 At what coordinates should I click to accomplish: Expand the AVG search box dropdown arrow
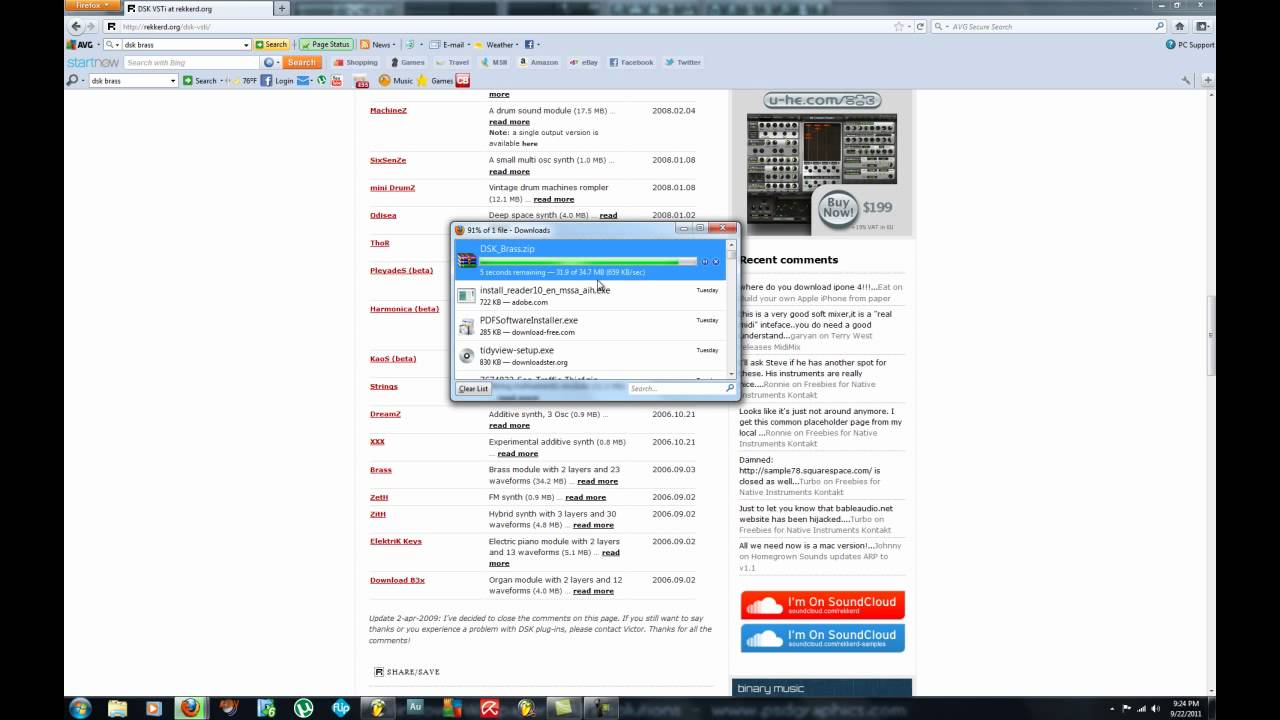pos(246,45)
